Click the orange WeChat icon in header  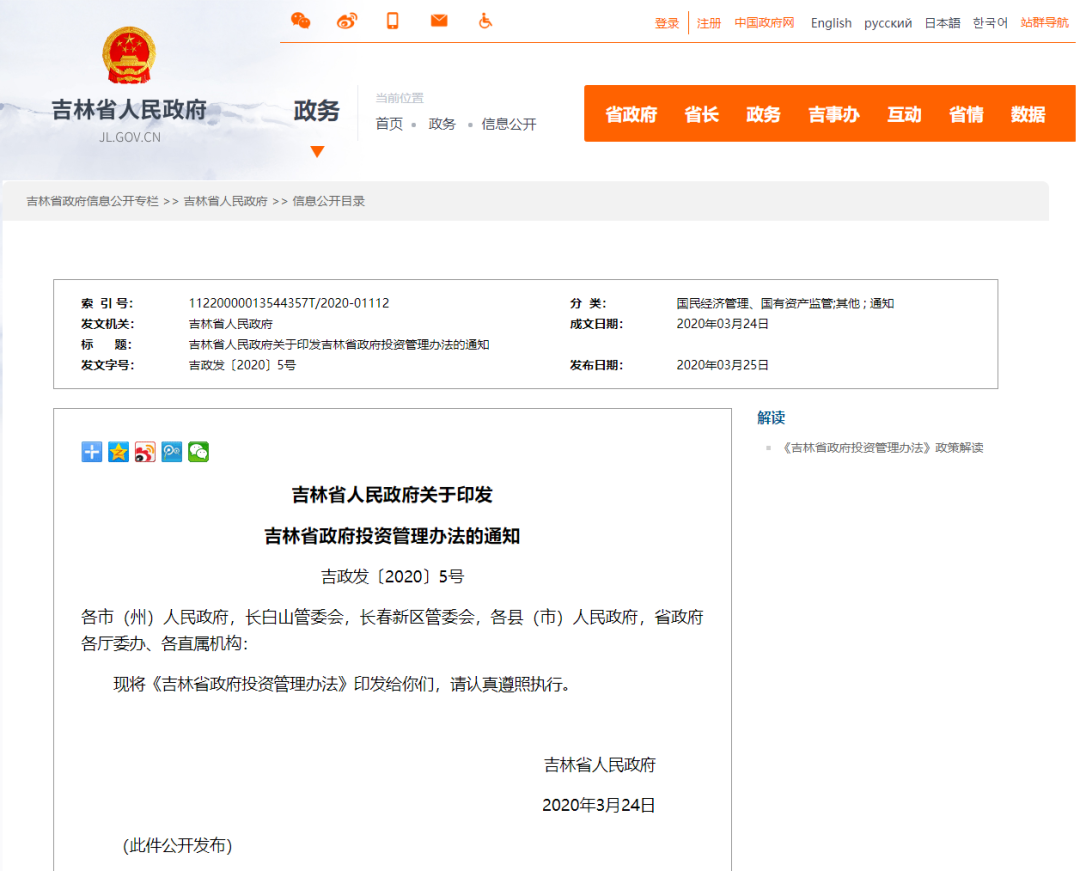300,21
